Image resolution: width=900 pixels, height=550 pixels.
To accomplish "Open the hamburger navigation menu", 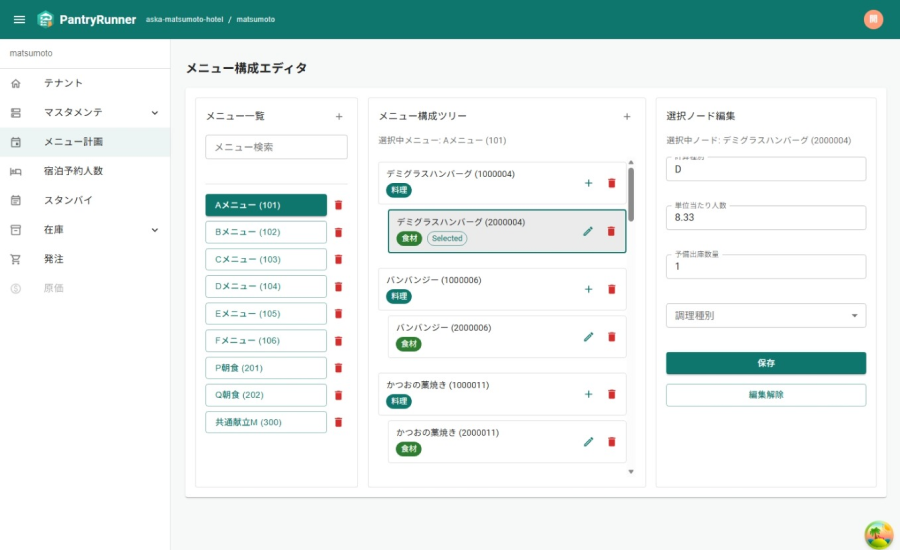I will pos(19,20).
